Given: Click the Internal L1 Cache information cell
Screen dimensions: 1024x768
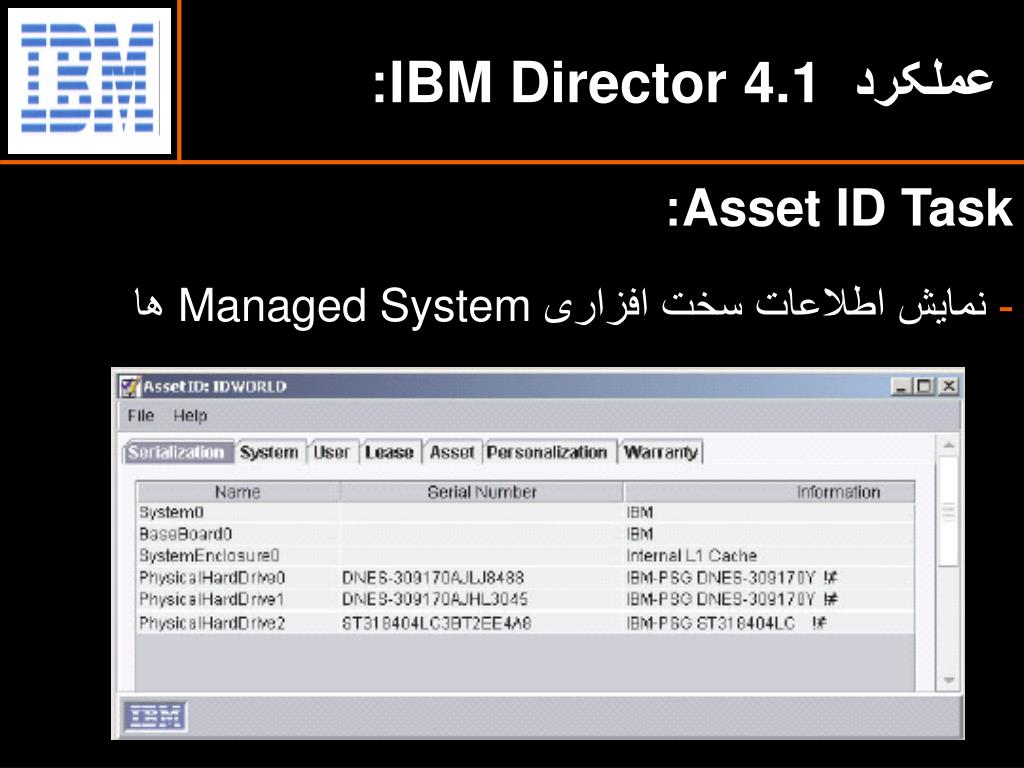Looking at the screenshot, I should point(692,556).
